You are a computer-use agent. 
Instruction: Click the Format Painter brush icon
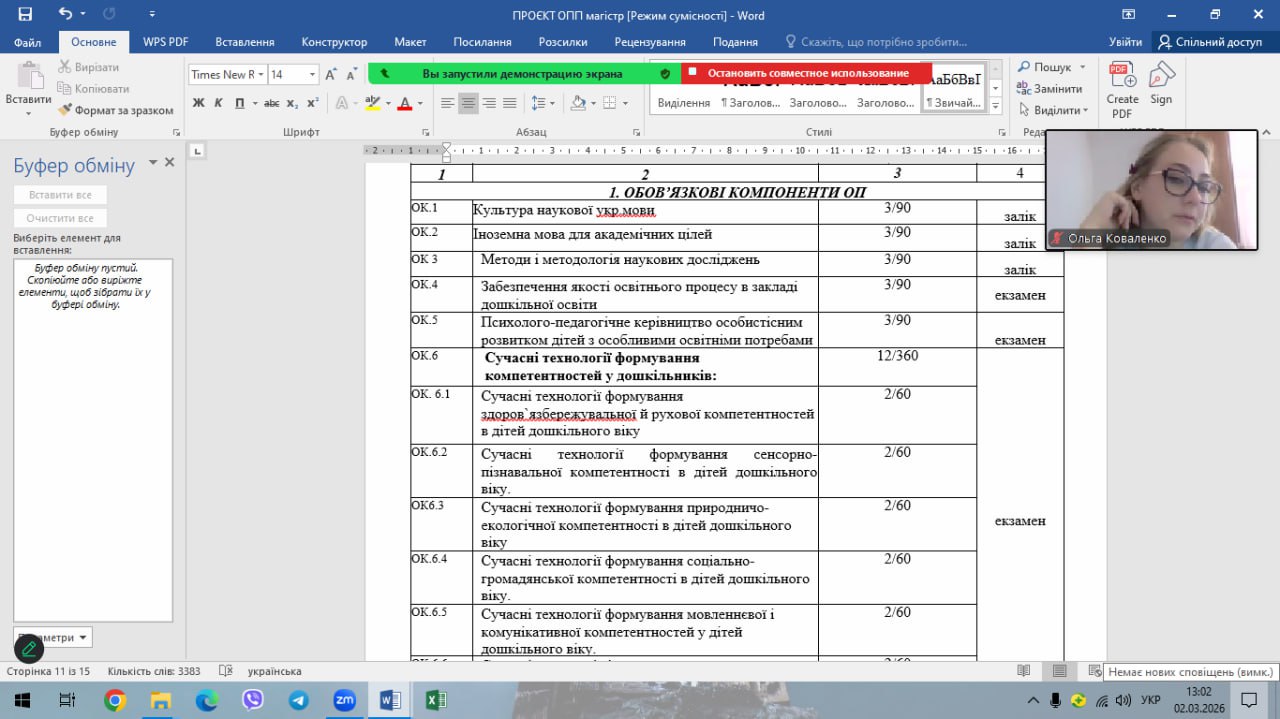(66, 110)
